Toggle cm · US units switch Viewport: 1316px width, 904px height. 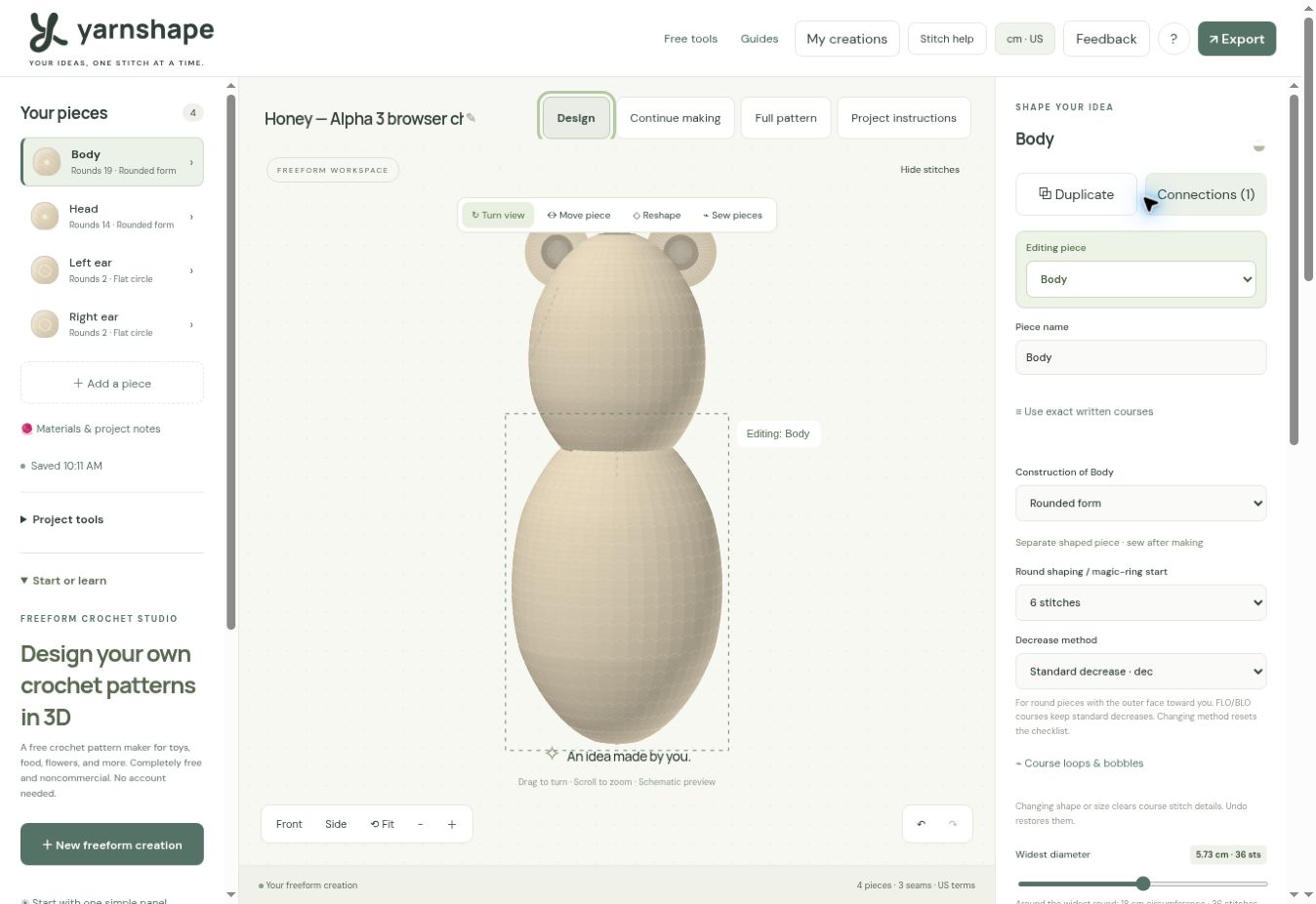pyautogui.click(x=1025, y=39)
